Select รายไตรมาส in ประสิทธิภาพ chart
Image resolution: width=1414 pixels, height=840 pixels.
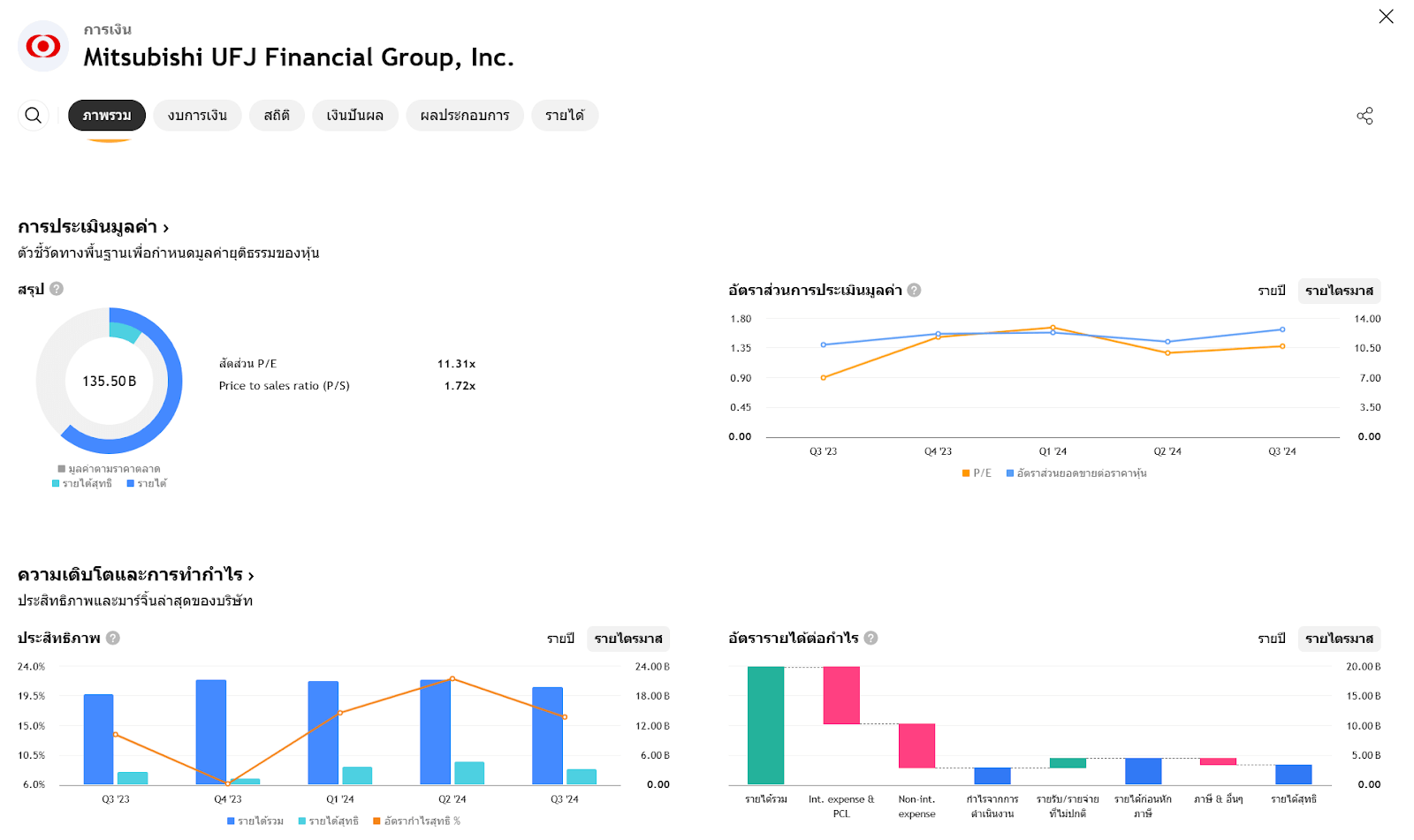coord(628,639)
